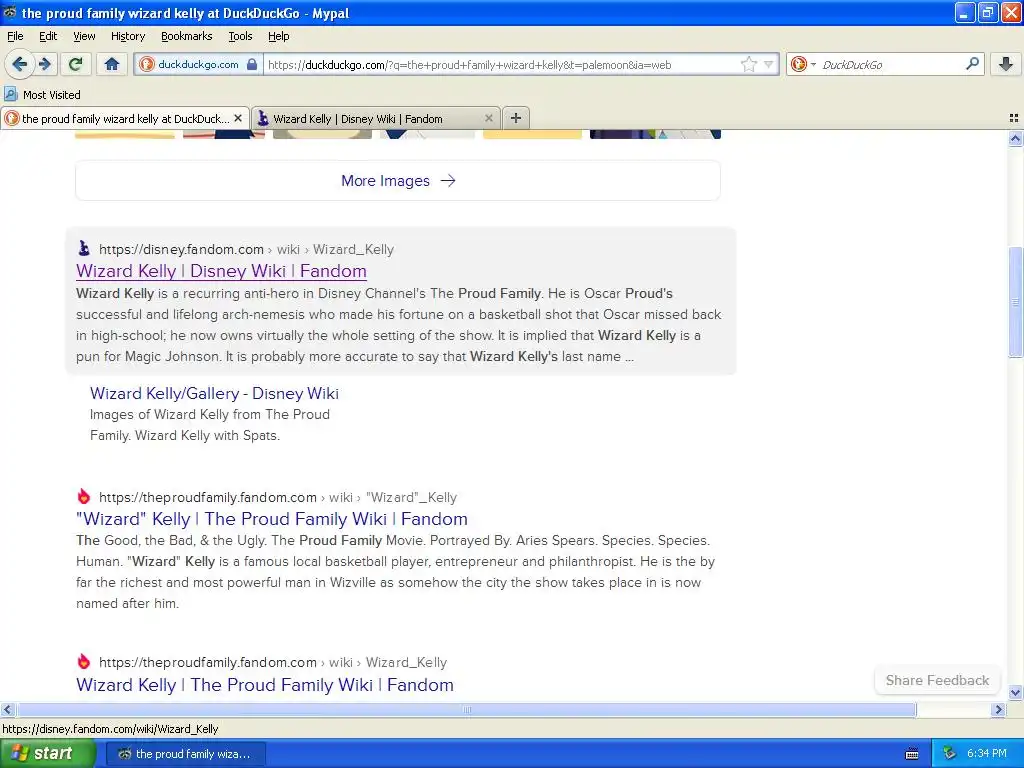The height and width of the screenshot is (768, 1024).
Task: Click the system tray notification icon beside clock
Action: [x=949, y=754]
